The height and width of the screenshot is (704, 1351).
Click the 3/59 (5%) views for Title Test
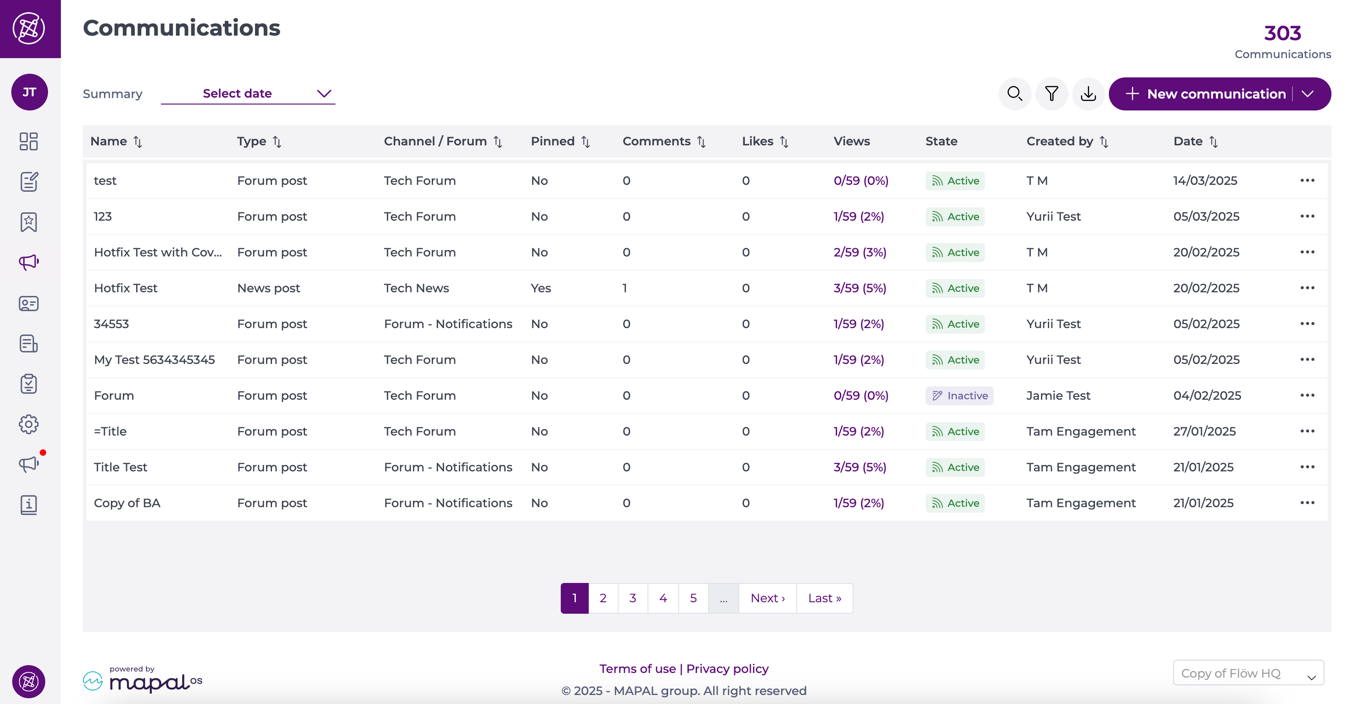(859, 467)
